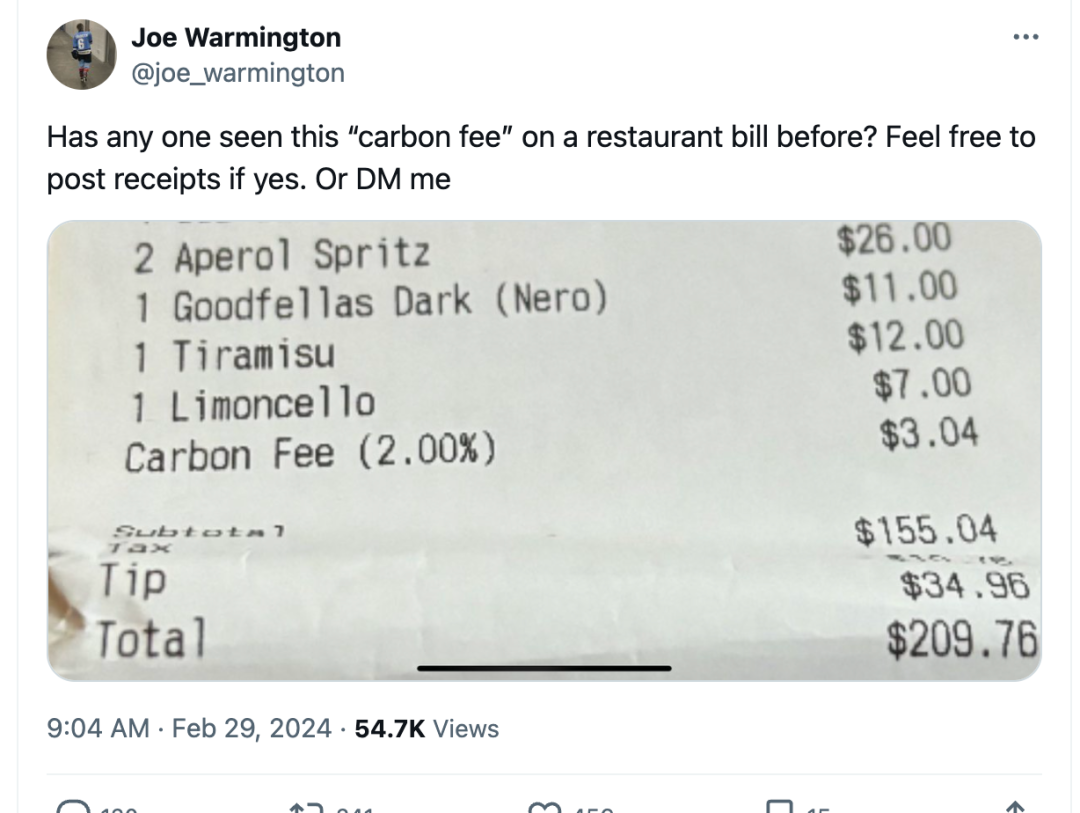Click the Feb 29, 2024 date
1080x813 pixels.
(251, 728)
